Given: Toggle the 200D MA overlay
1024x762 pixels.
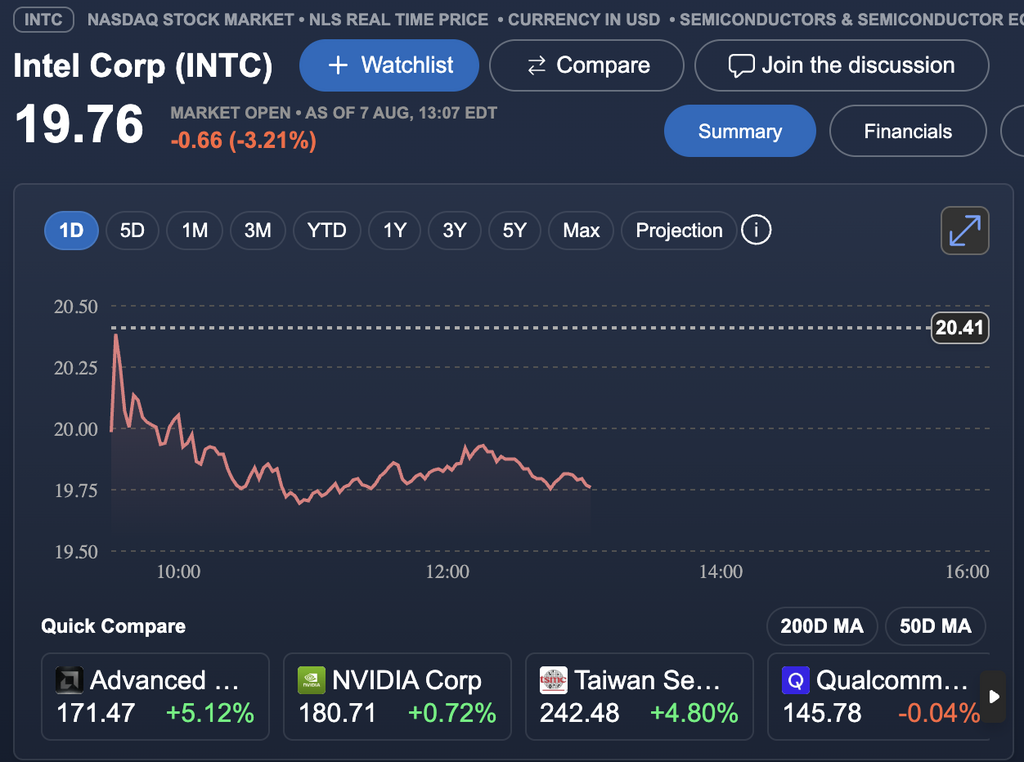Looking at the screenshot, I should 822,626.
